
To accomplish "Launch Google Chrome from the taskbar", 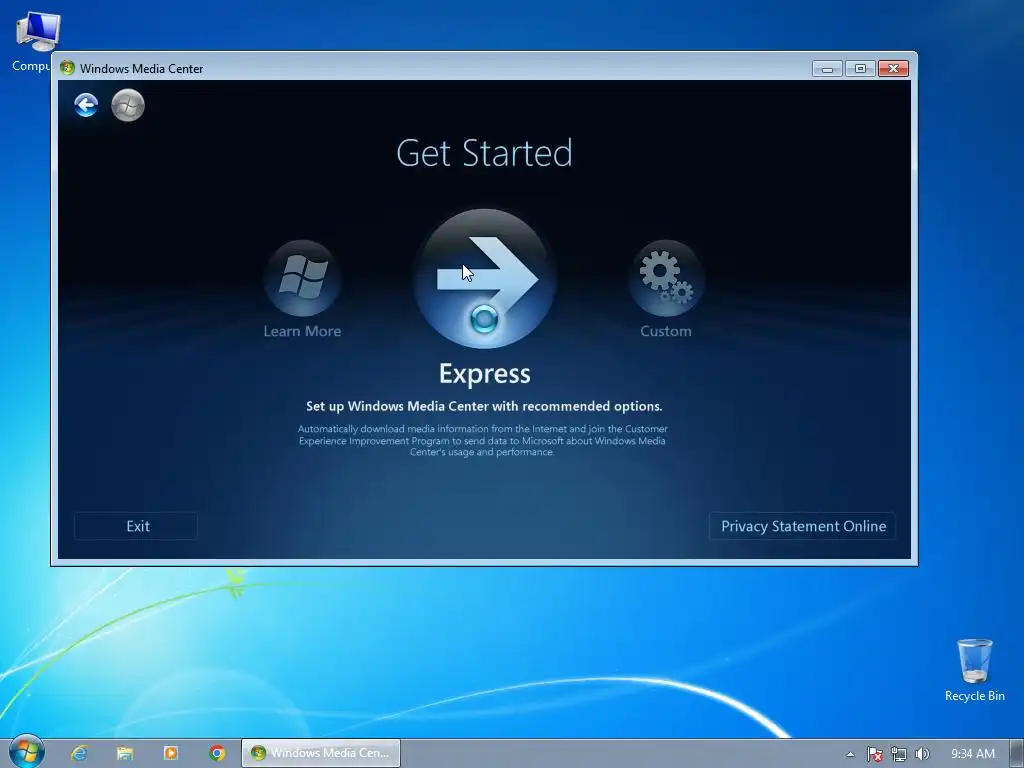I will [x=217, y=753].
